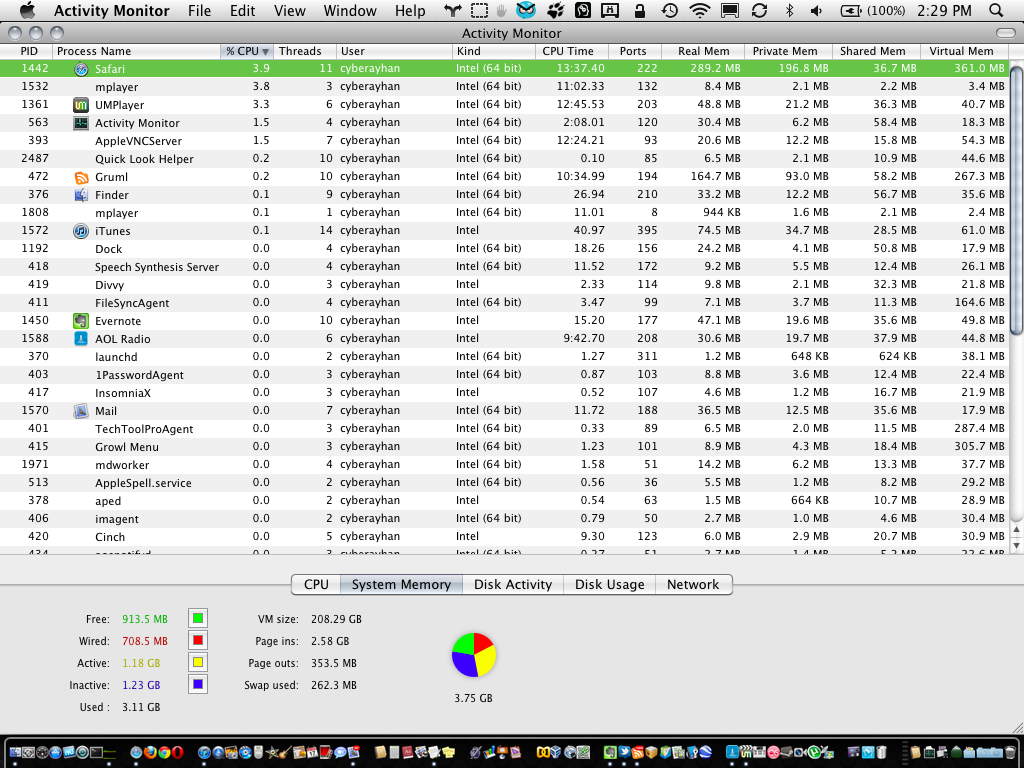Image resolution: width=1024 pixels, height=768 pixels.
Task: Open the Wi-Fi status menu
Action: pos(699,10)
